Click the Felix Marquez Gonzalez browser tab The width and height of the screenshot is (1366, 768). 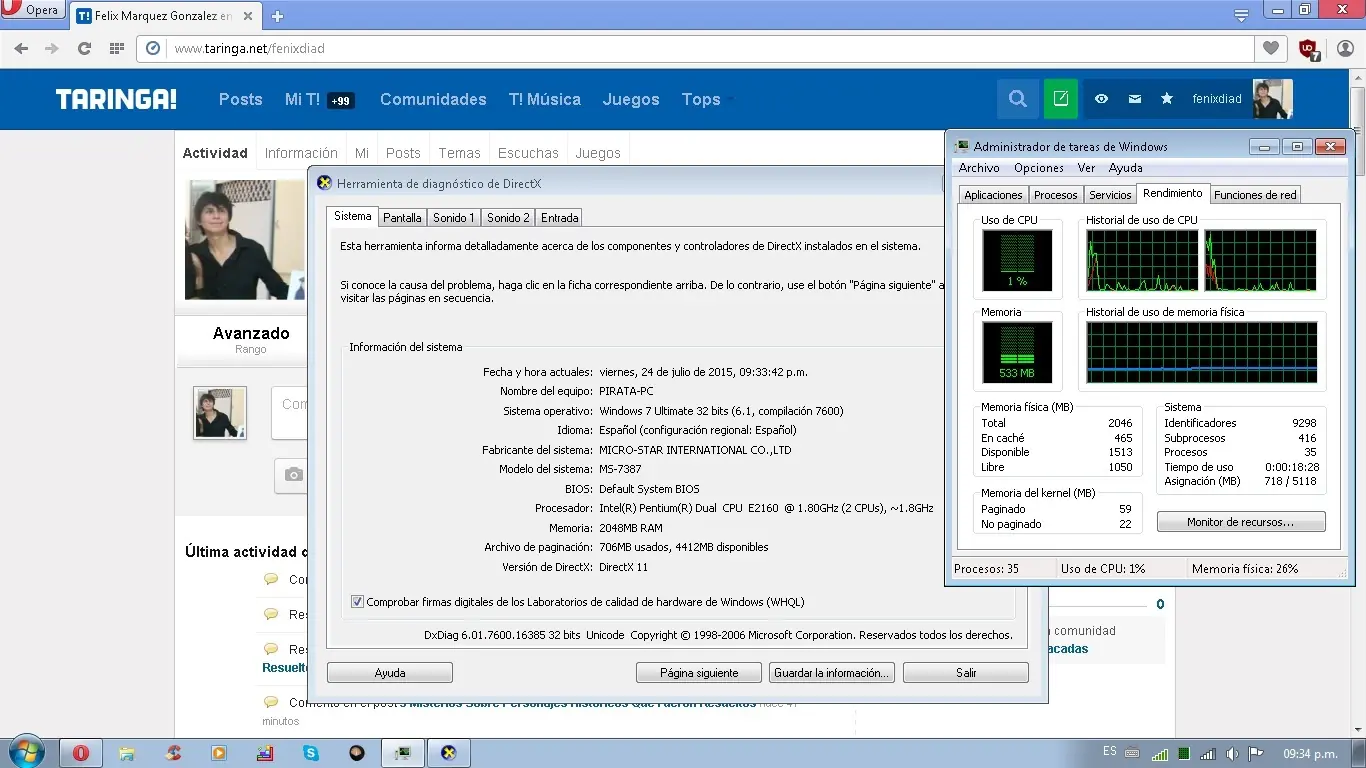(x=167, y=16)
